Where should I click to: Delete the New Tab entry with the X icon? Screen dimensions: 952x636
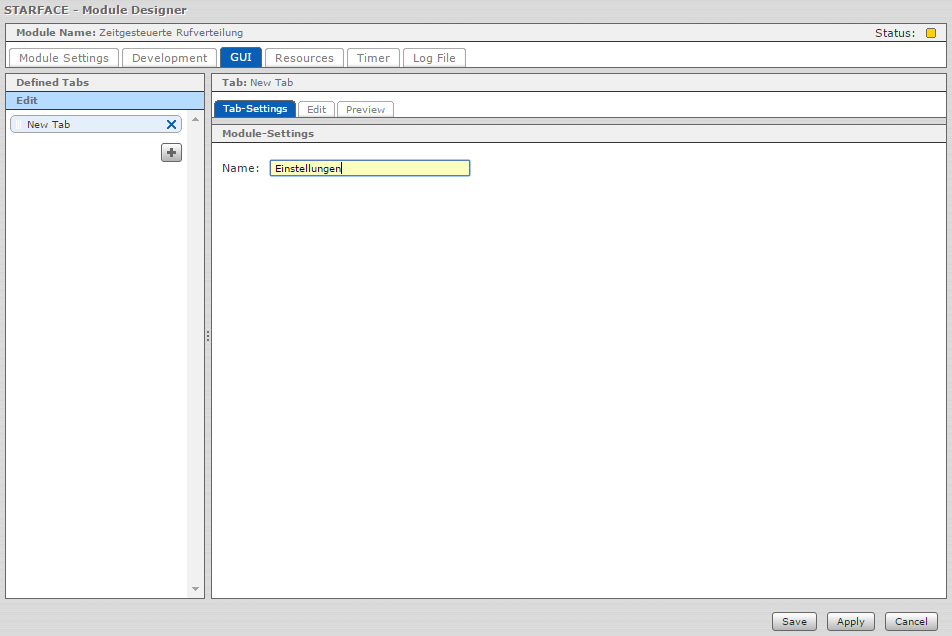point(171,125)
